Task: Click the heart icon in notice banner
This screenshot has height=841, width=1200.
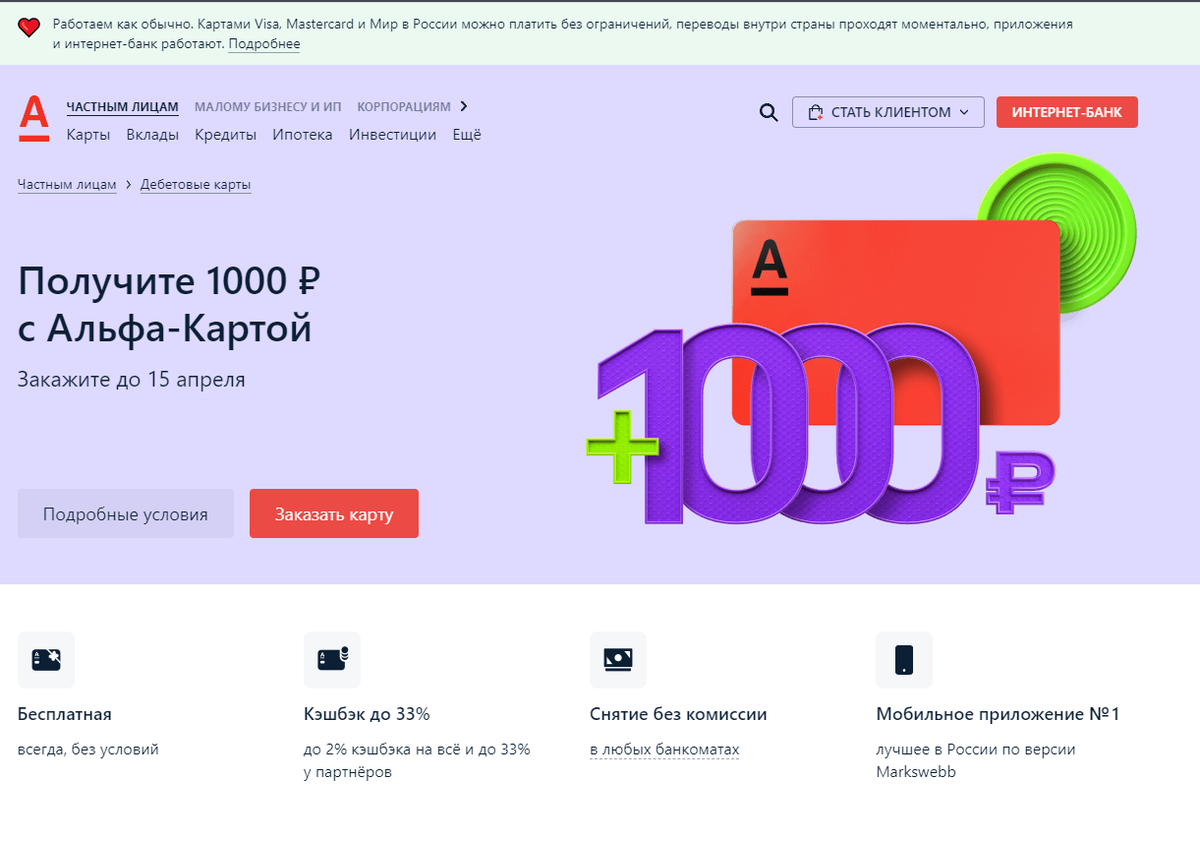Action: [x=30, y=26]
